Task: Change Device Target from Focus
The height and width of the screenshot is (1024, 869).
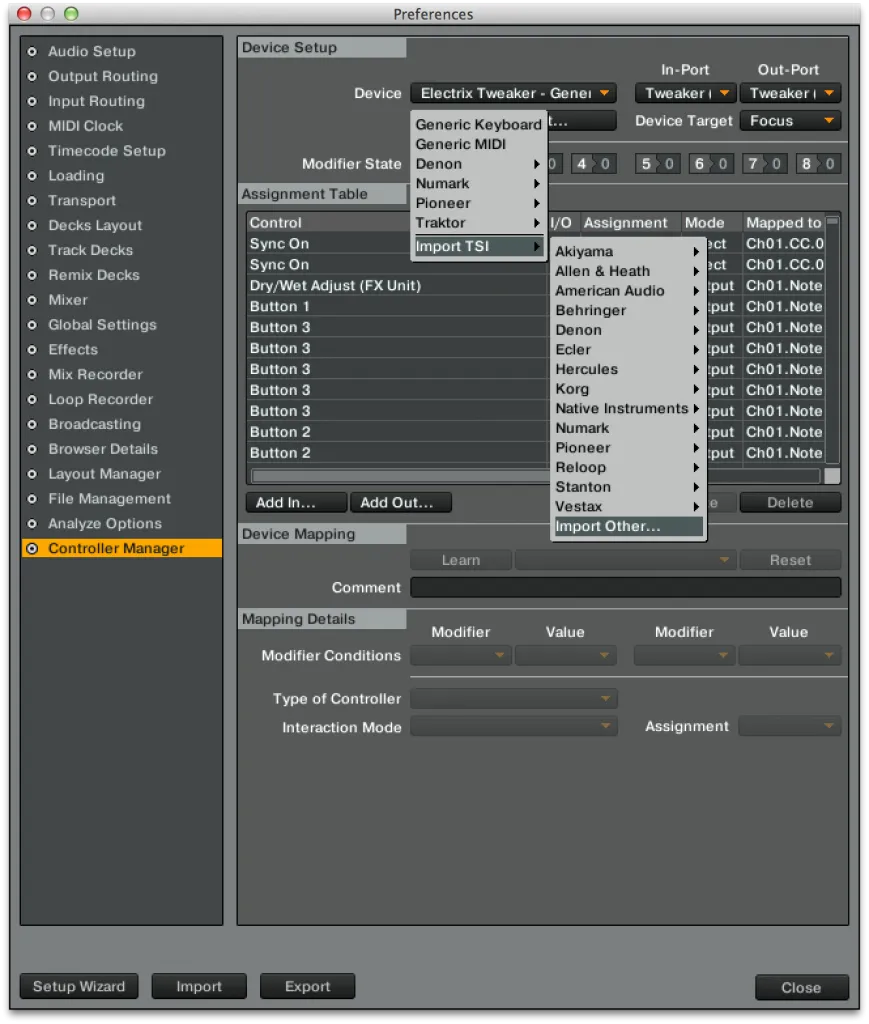Action: pyautogui.click(x=790, y=121)
